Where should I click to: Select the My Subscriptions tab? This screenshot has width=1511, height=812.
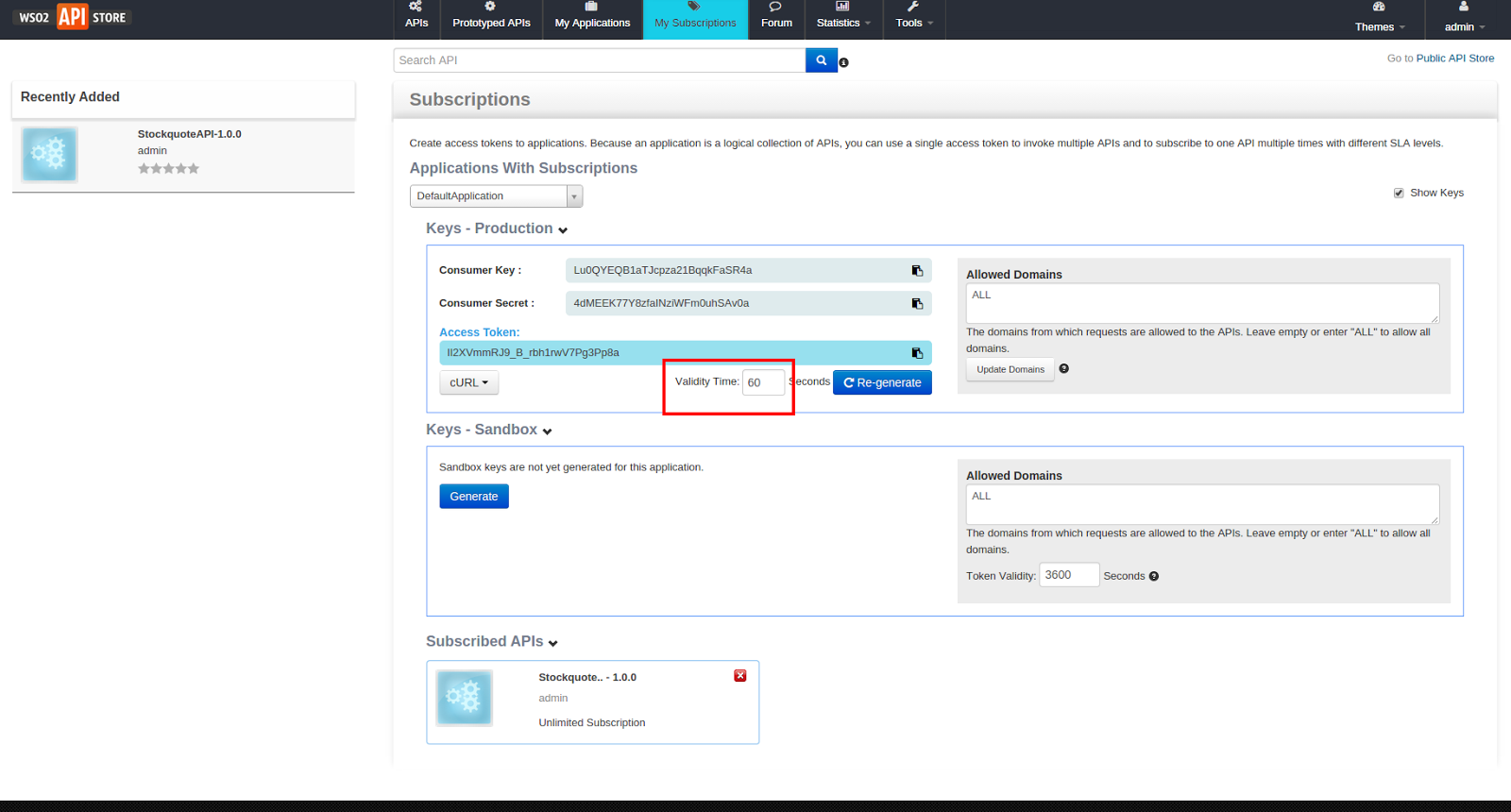[x=695, y=20]
